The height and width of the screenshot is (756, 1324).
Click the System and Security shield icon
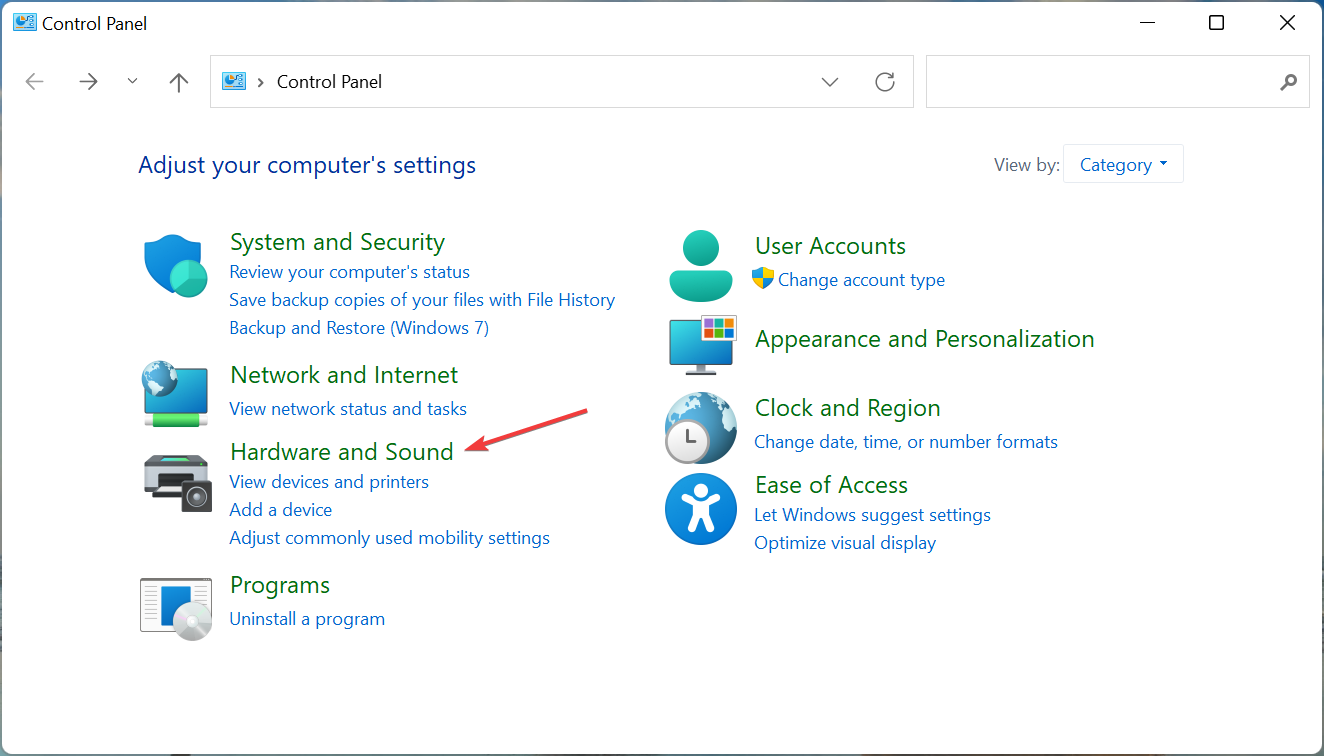(x=176, y=267)
